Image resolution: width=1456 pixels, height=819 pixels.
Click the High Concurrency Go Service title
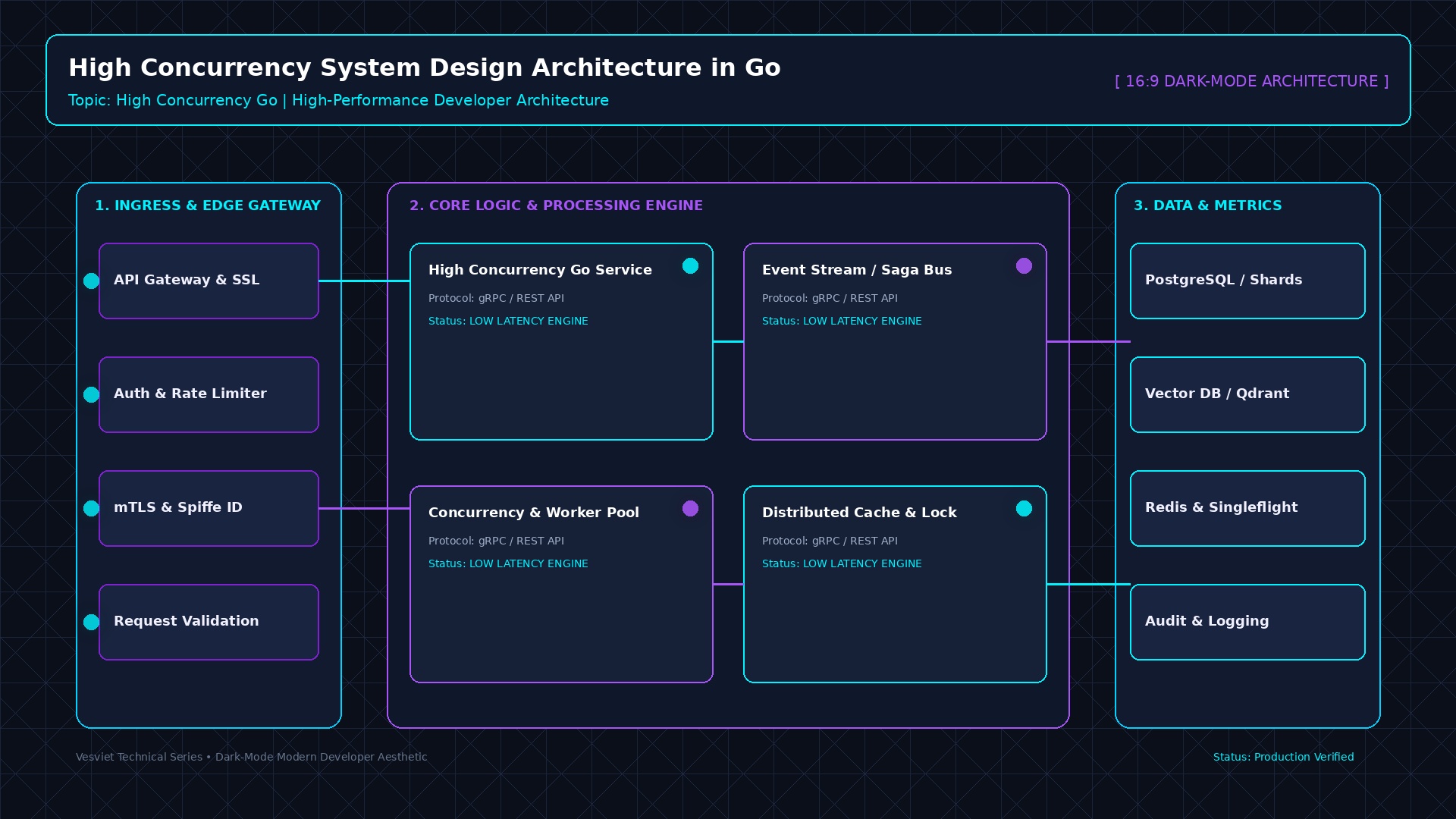(x=540, y=270)
